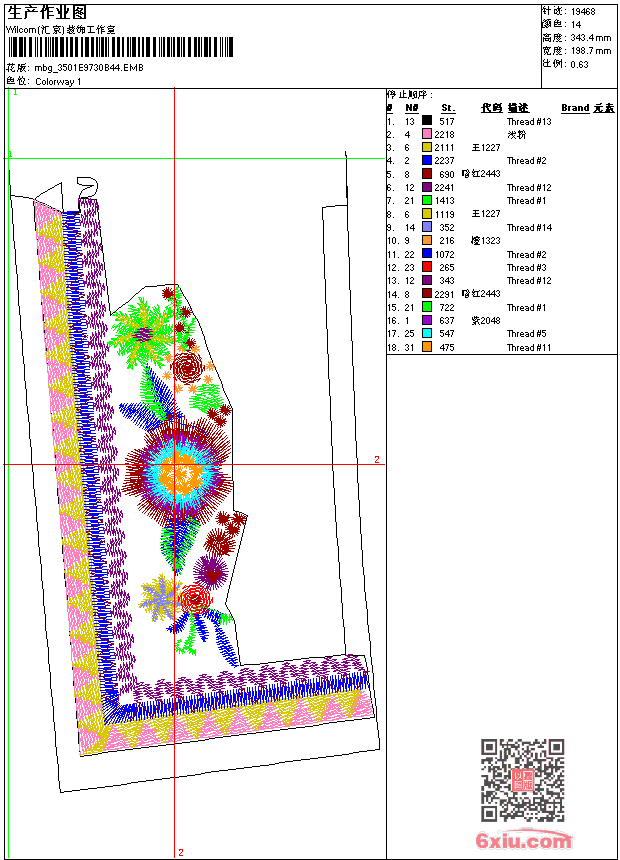Select the file name mbg_3501E9730B44.EMB
This screenshot has height=860, width=620.
[x=89, y=68]
